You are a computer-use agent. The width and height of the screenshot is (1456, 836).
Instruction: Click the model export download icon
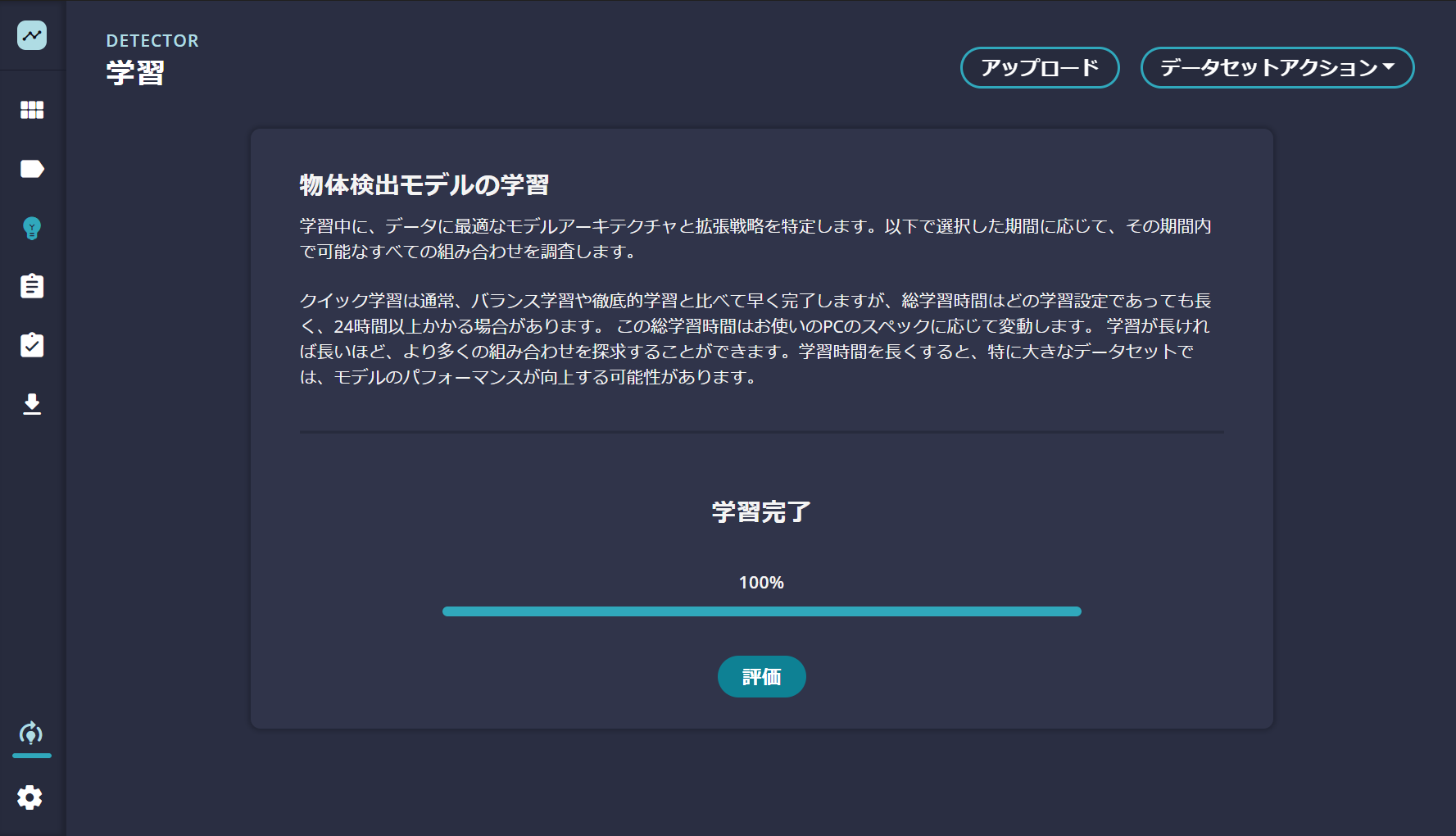click(x=32, y=404)
